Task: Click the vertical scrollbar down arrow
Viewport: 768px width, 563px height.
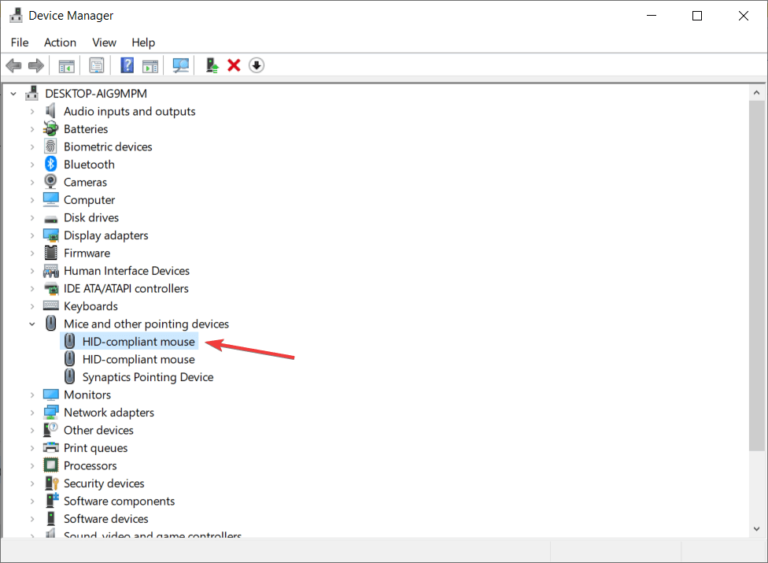Action: click(x=758, y=526)
